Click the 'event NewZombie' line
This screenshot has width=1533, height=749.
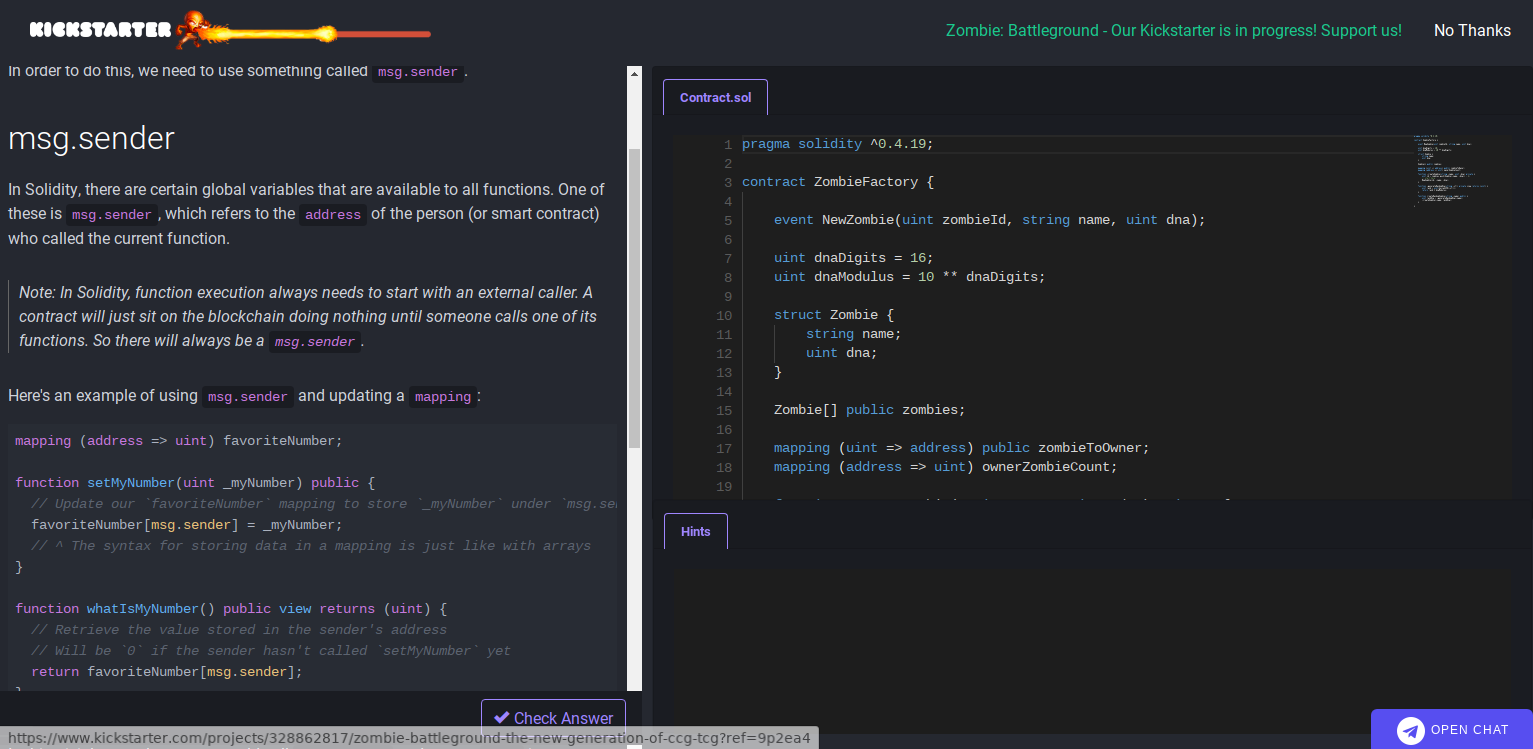pos(989,220)
